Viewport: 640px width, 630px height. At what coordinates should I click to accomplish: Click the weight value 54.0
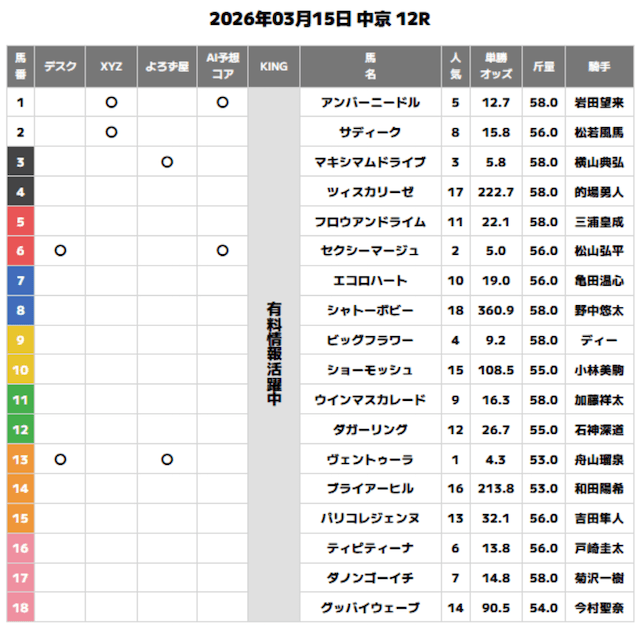tap(544, 608)
